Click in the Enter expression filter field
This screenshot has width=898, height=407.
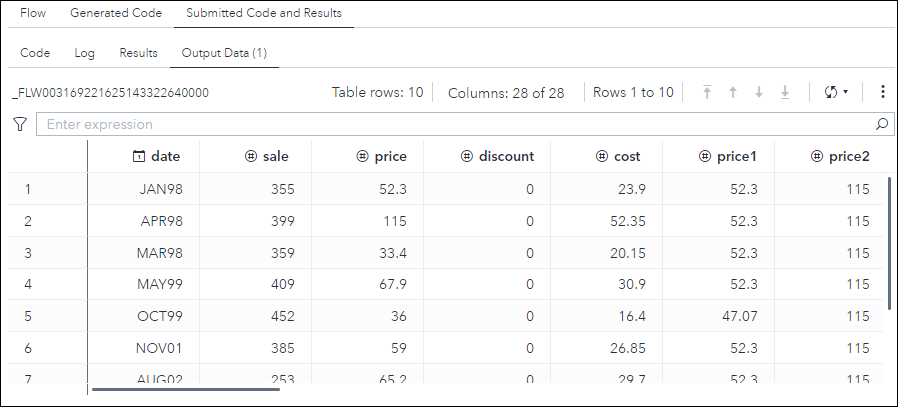point(450,125)
